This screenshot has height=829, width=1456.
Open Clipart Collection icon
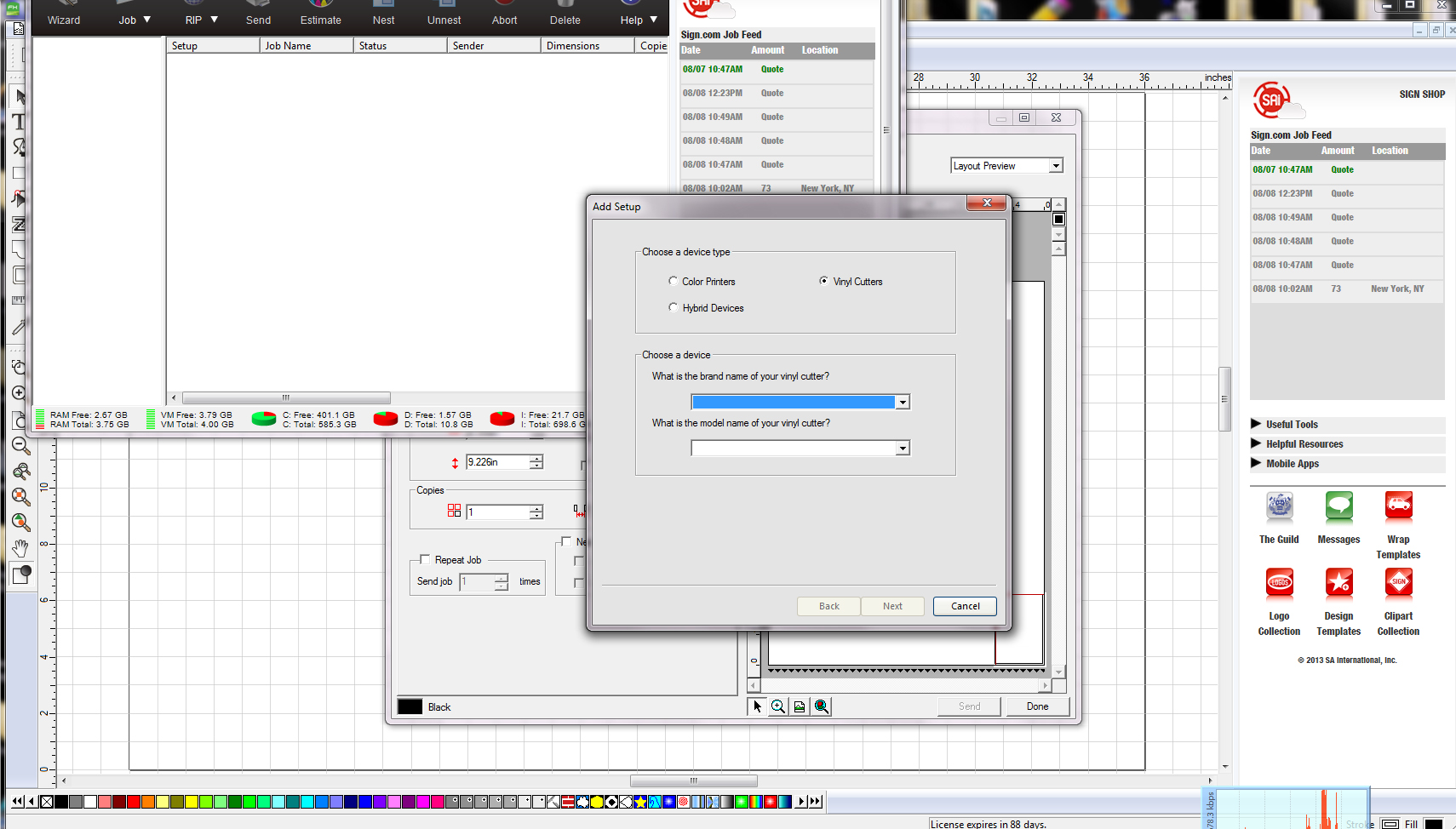(1398, 583)
